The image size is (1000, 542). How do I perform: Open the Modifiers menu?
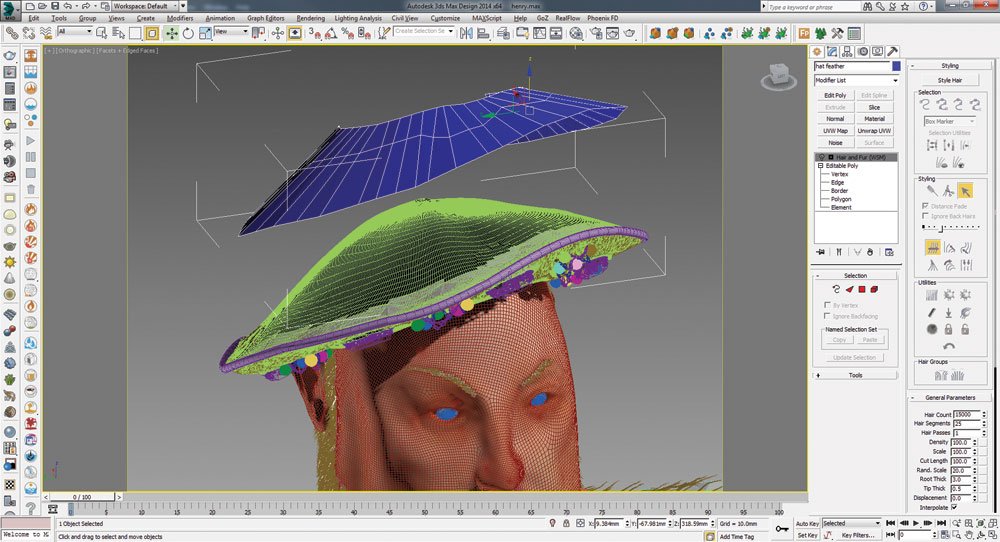point(180,18)
